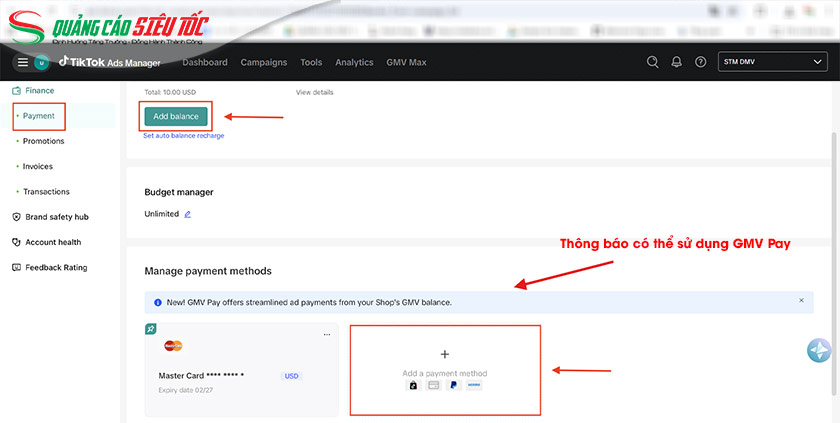This screenshot has width=840, height=423.
Task: Click the pin icon on Master Card
Action: [x=150, y=328]
